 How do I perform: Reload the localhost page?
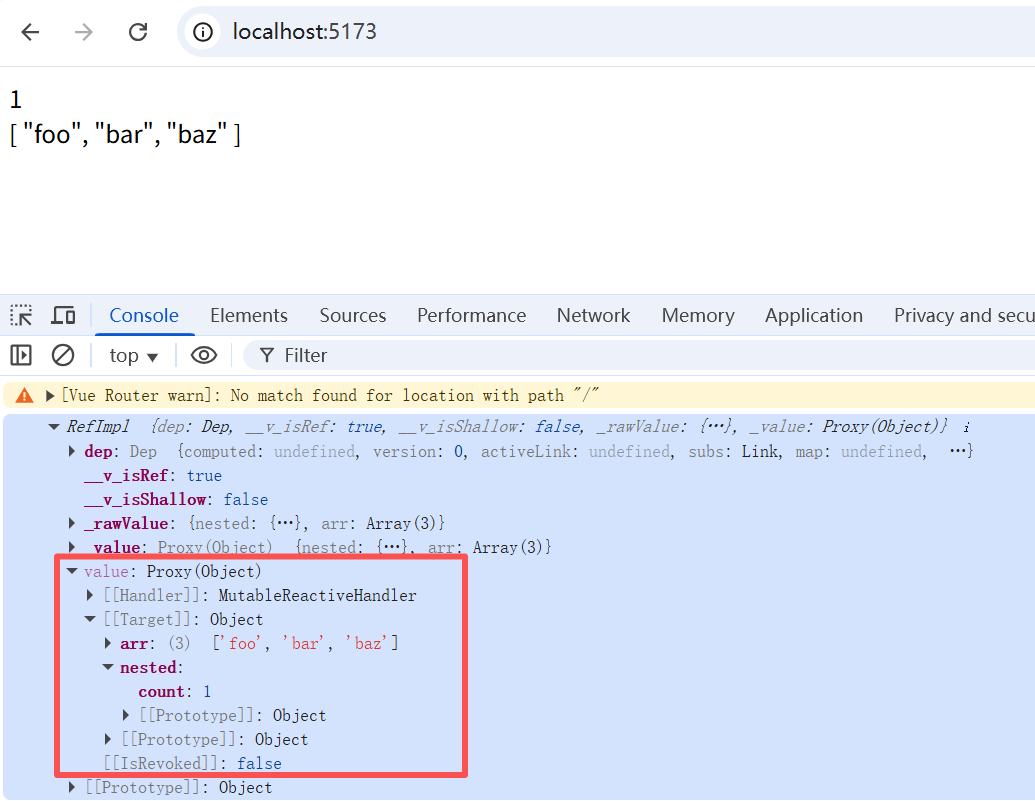138,32
